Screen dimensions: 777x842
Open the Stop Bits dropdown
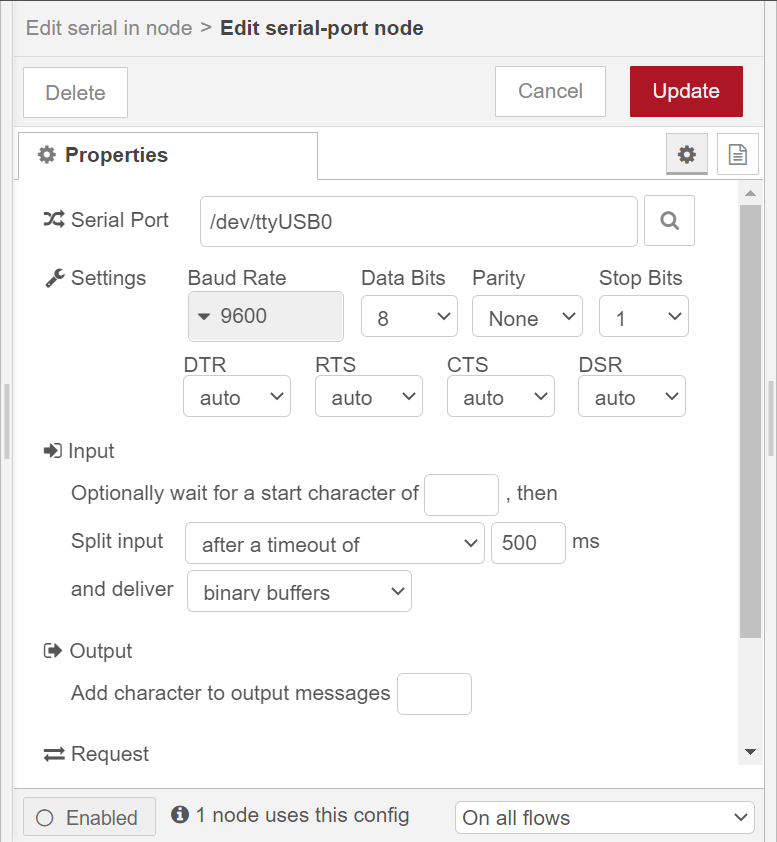point(644,316)
